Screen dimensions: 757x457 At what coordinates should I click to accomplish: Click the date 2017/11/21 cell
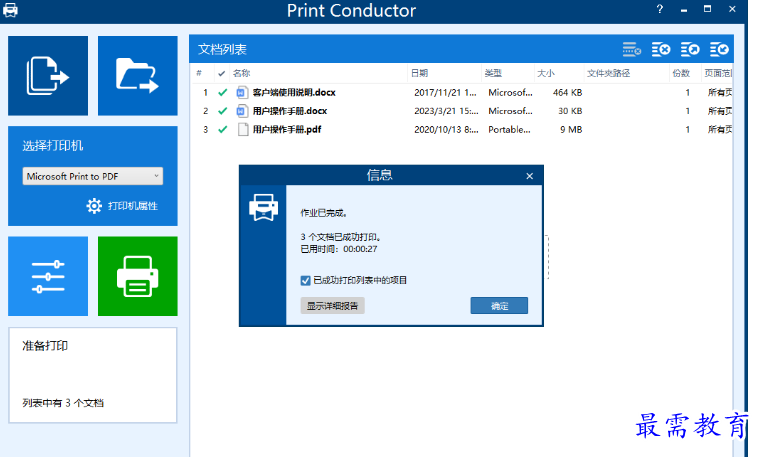tap(445, 92)
